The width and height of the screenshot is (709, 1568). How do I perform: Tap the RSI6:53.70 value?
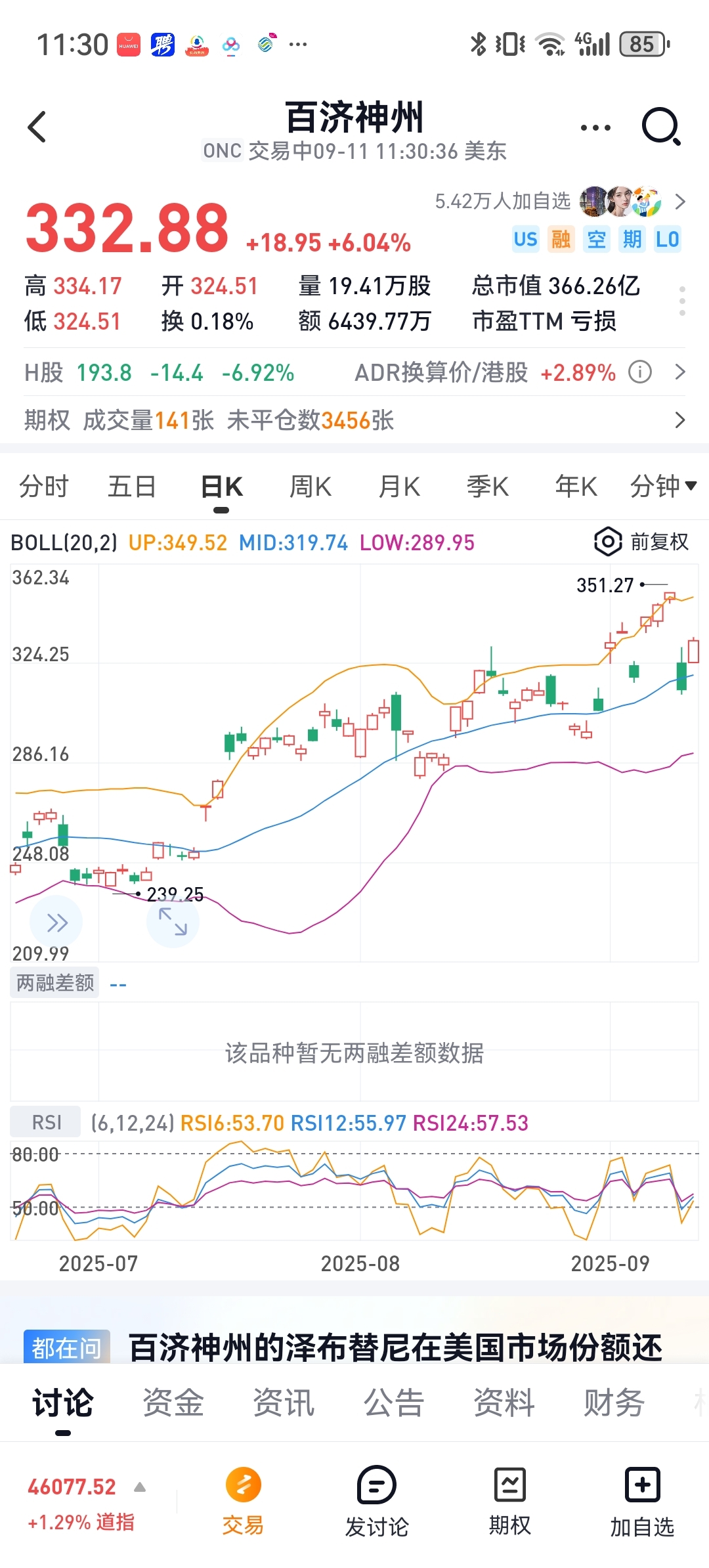click(x=232, y=1123)
